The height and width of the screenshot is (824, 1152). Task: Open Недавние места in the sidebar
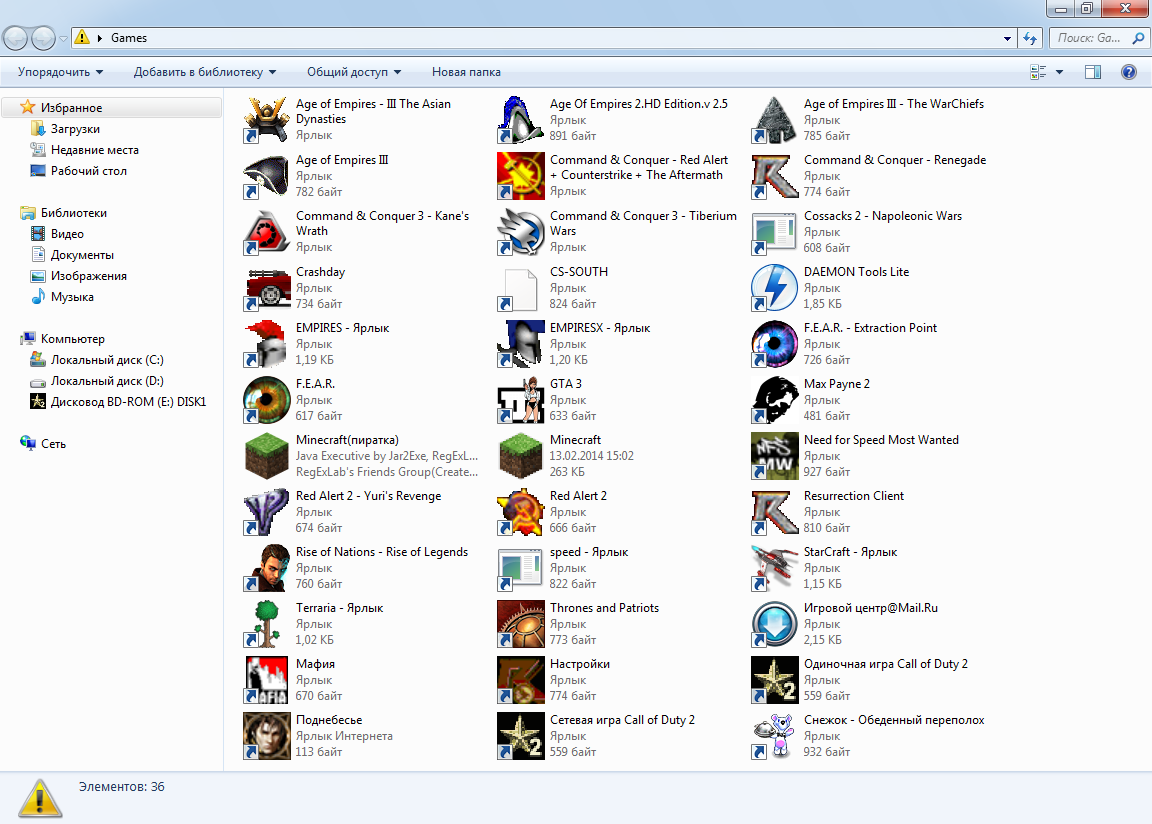click(94, 150)
